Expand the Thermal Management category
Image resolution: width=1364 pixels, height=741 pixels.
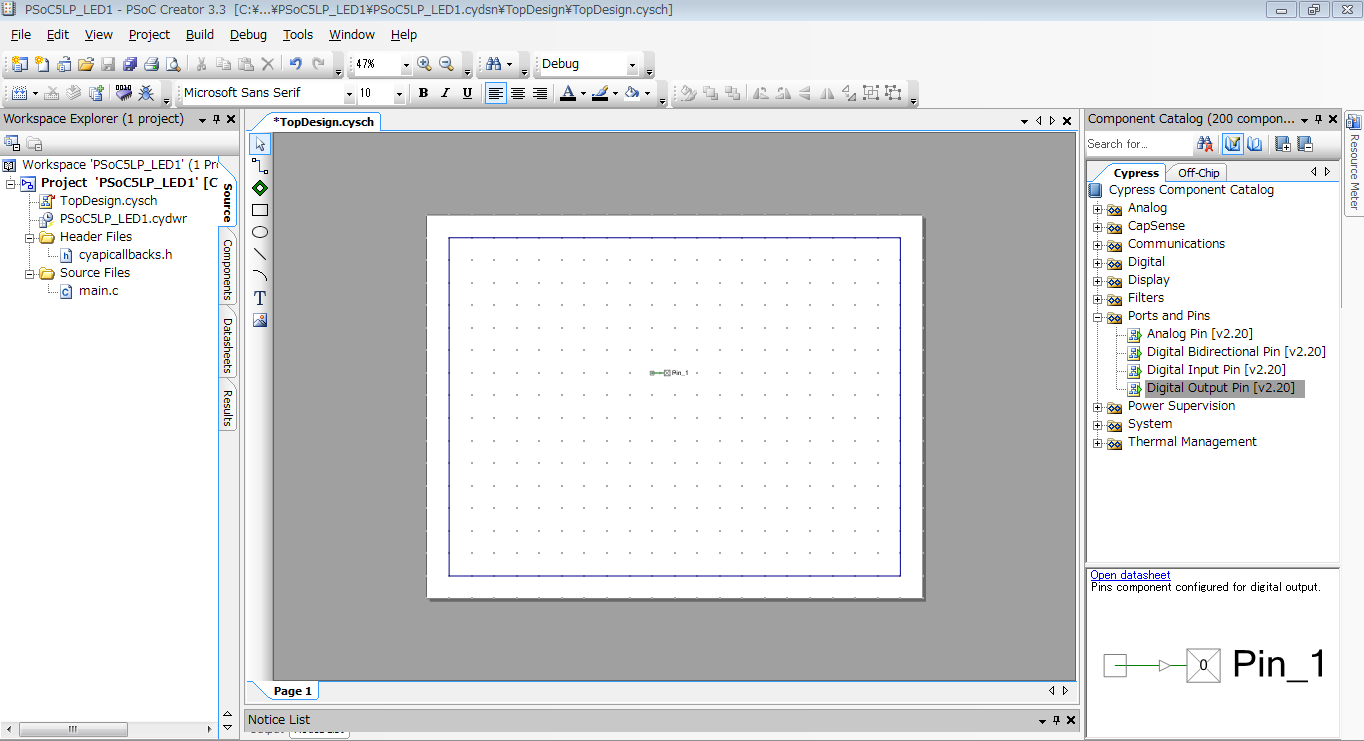coord(1097,443)
